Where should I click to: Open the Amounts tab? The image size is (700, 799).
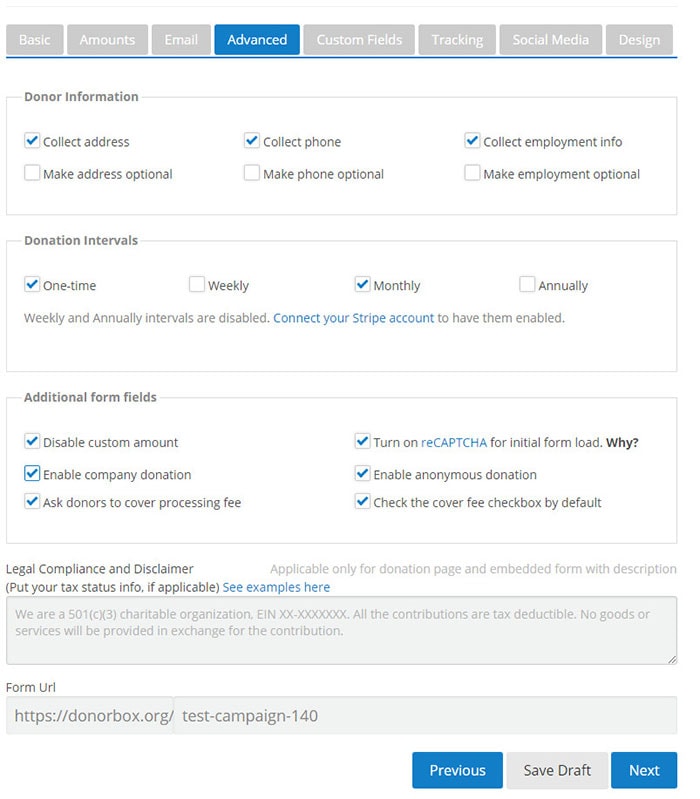(x=107, y=40)
